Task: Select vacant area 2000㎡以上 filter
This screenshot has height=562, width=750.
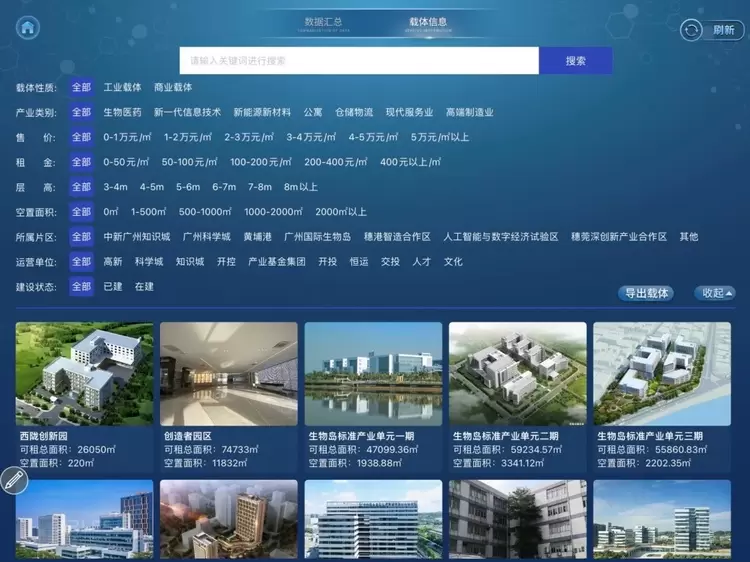Action: [341, 212]
